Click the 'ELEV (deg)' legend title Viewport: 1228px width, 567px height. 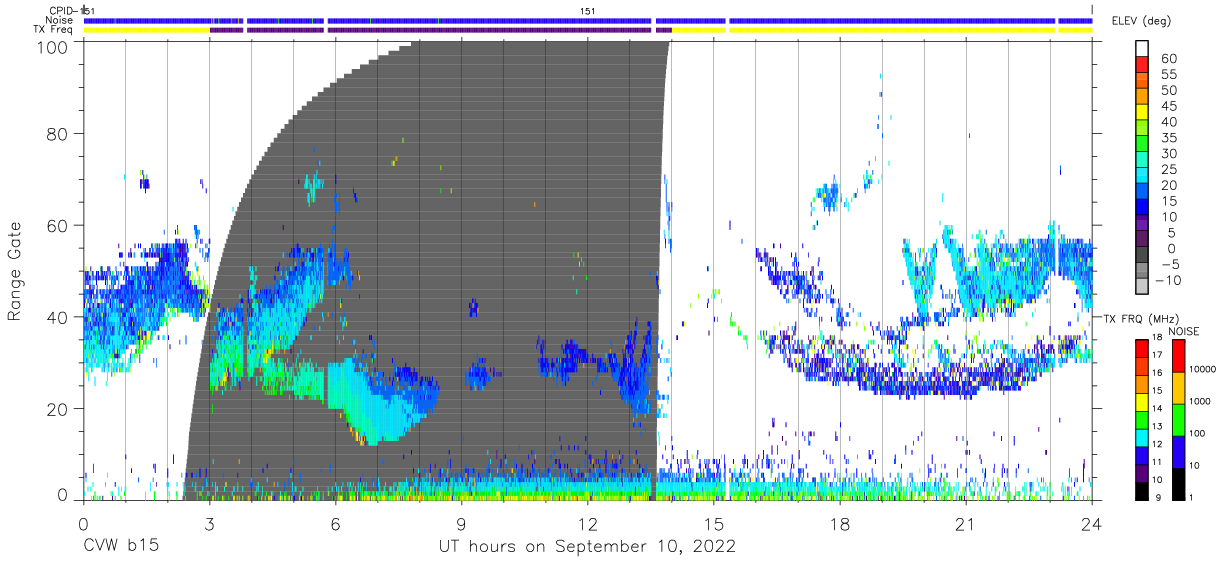(x=1139, y=20)
